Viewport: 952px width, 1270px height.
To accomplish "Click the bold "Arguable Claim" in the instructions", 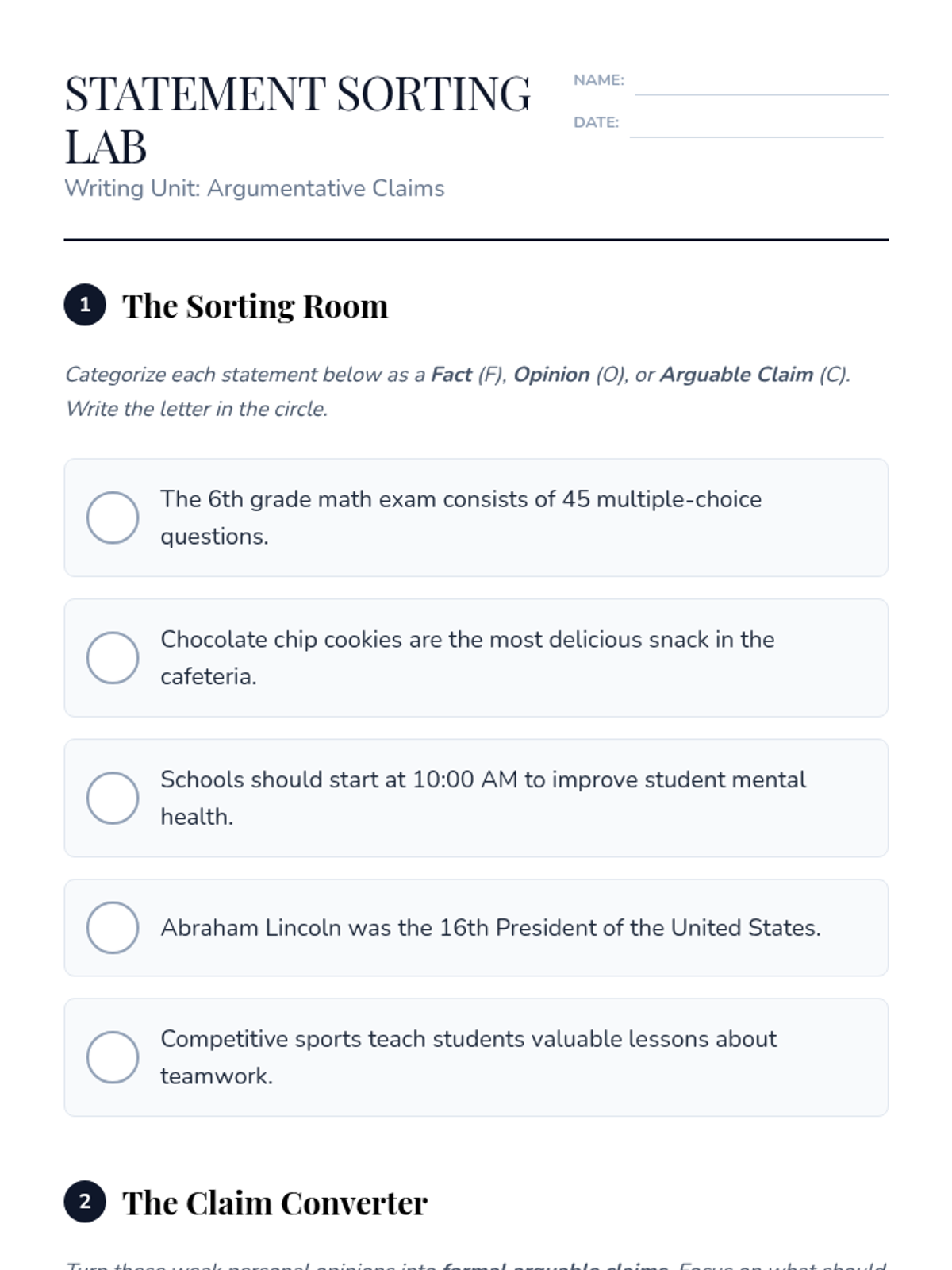I will coord(736,375).
